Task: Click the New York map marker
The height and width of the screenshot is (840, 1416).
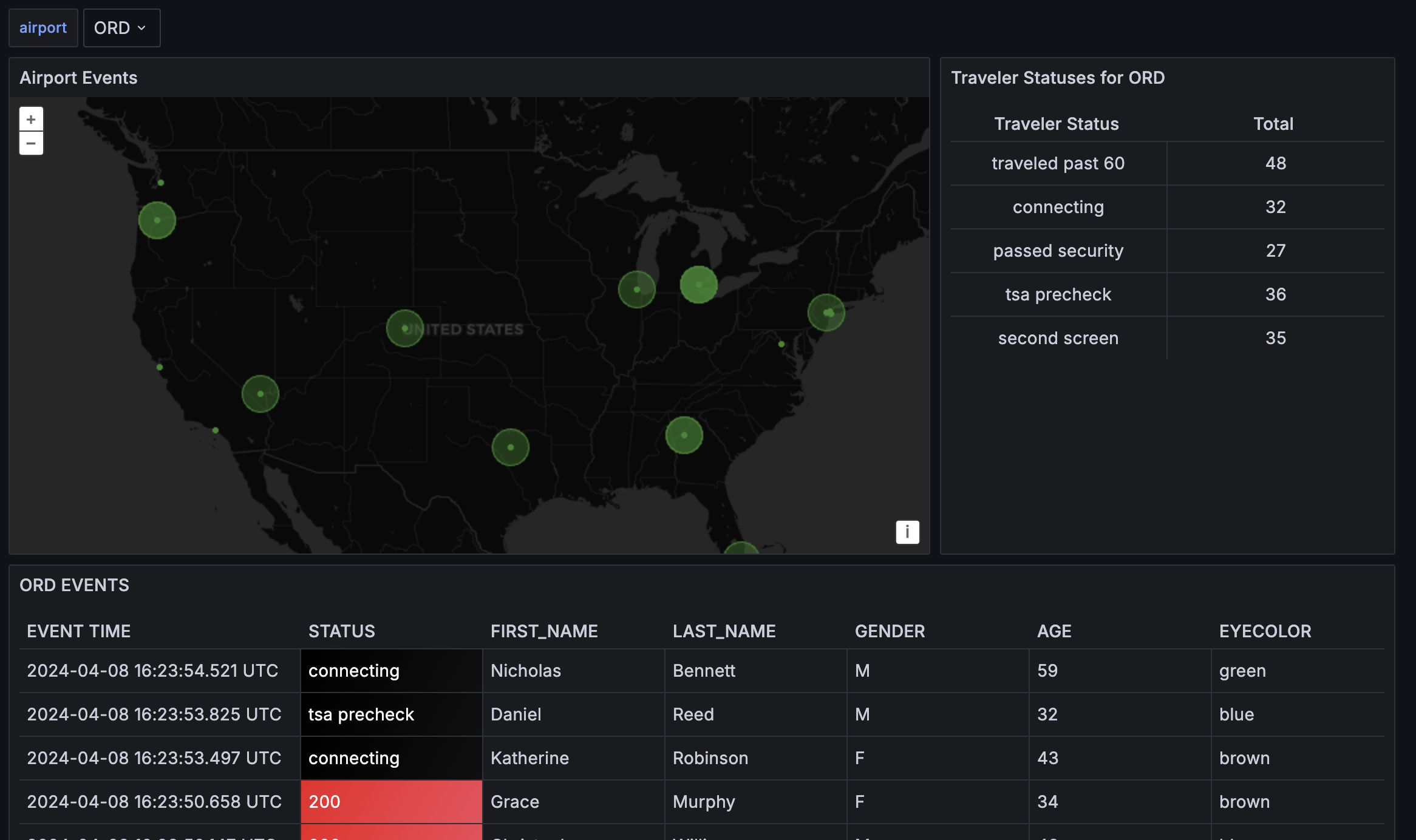Action: point(826,313)
